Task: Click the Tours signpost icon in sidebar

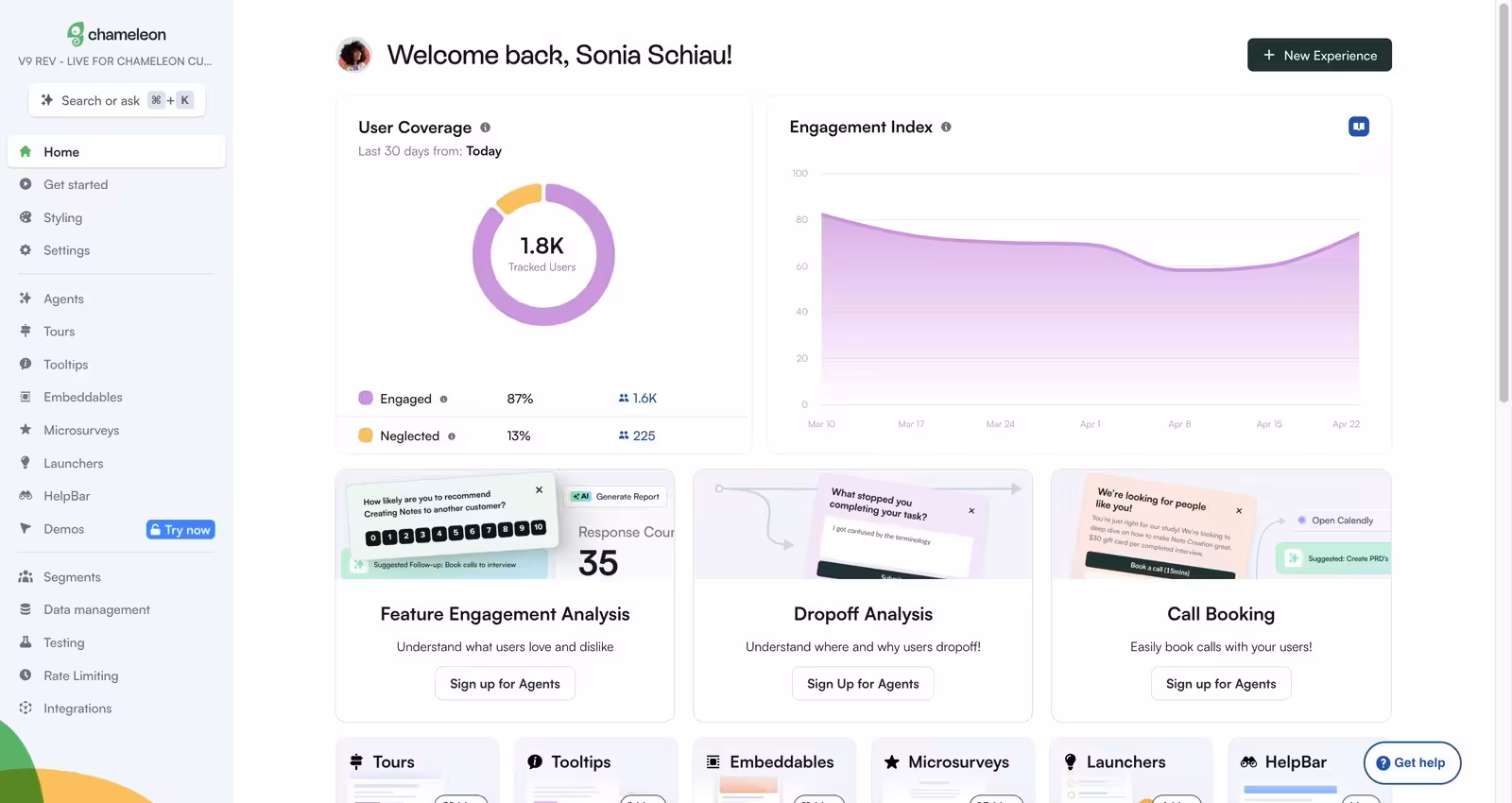Action: pos(26,332)
